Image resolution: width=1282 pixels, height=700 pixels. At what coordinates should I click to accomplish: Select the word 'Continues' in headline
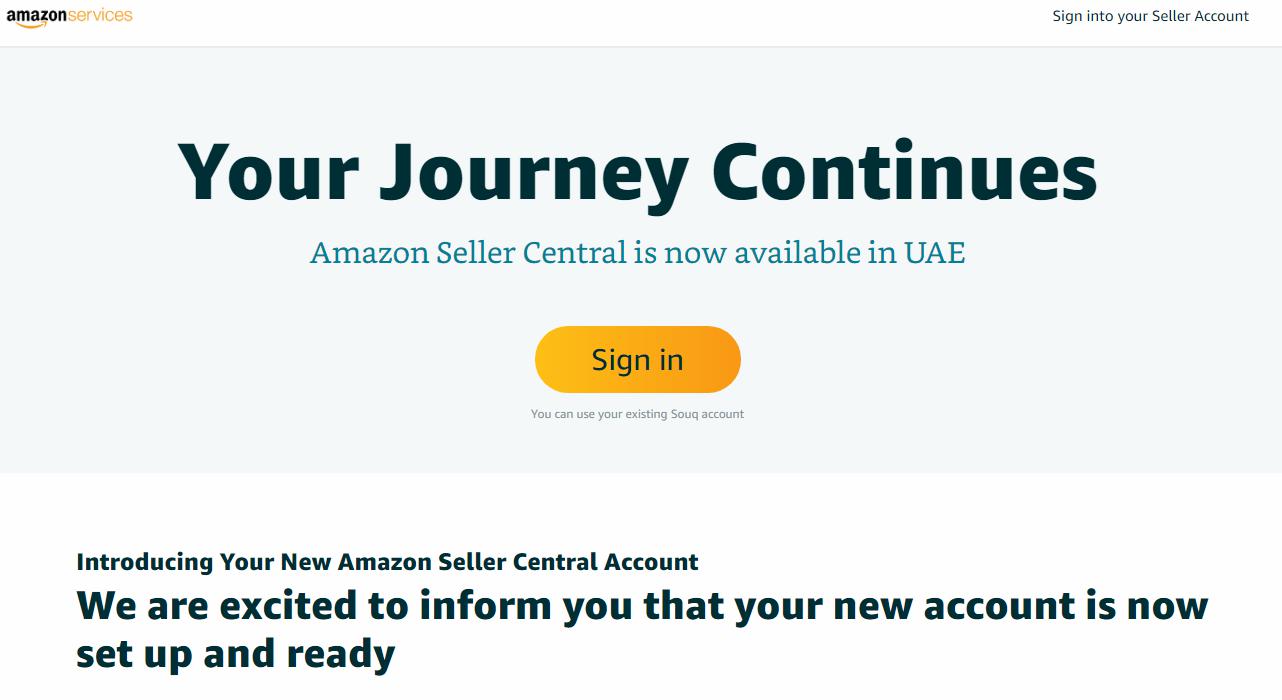coord(905,170)
